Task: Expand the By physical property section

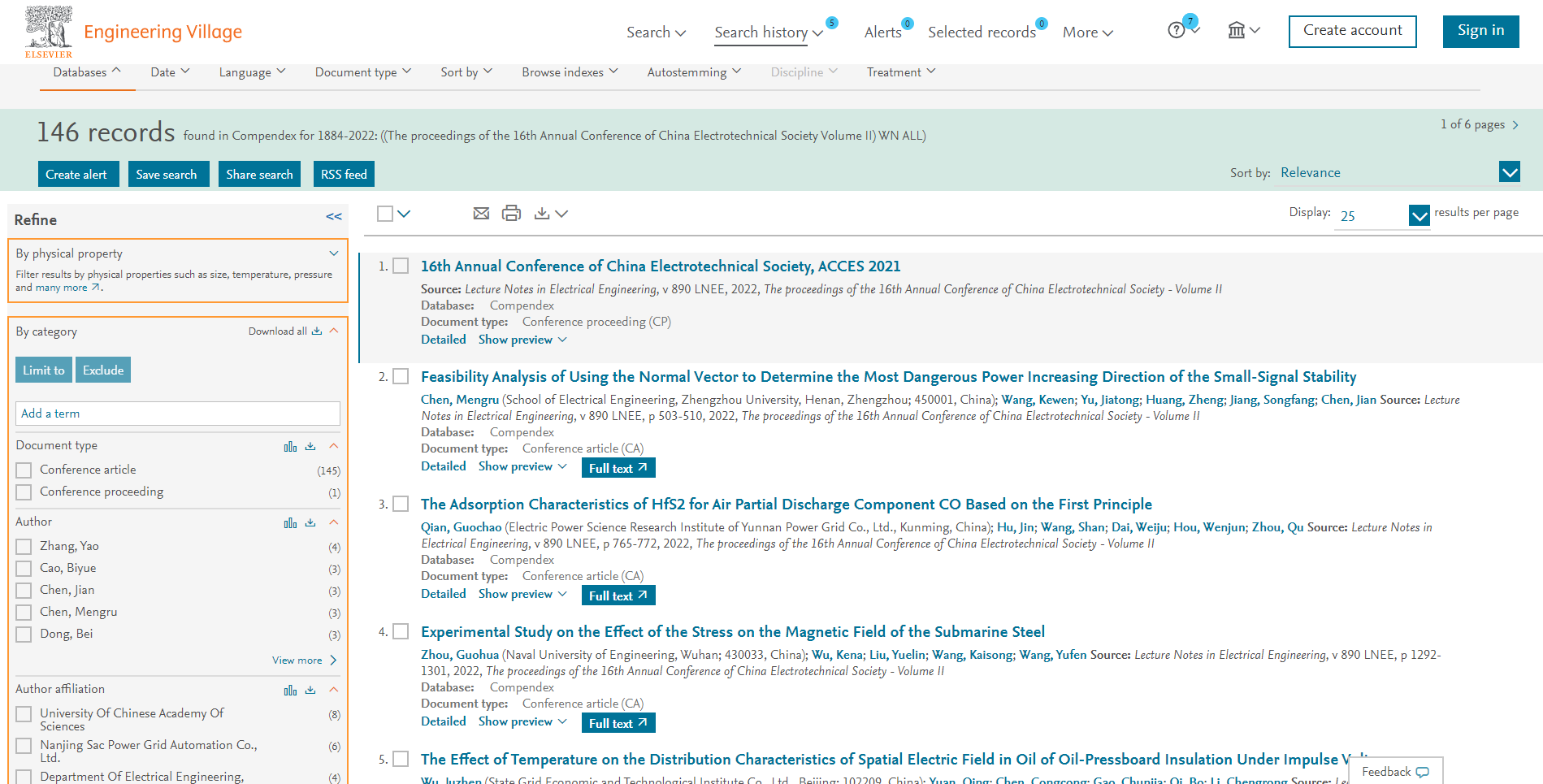Action: 333,253
